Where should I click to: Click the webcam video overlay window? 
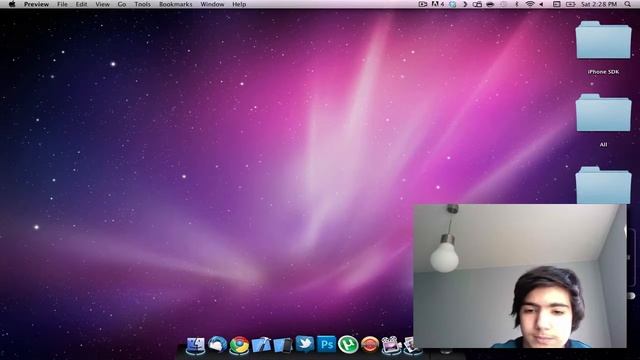coord(520,276)
